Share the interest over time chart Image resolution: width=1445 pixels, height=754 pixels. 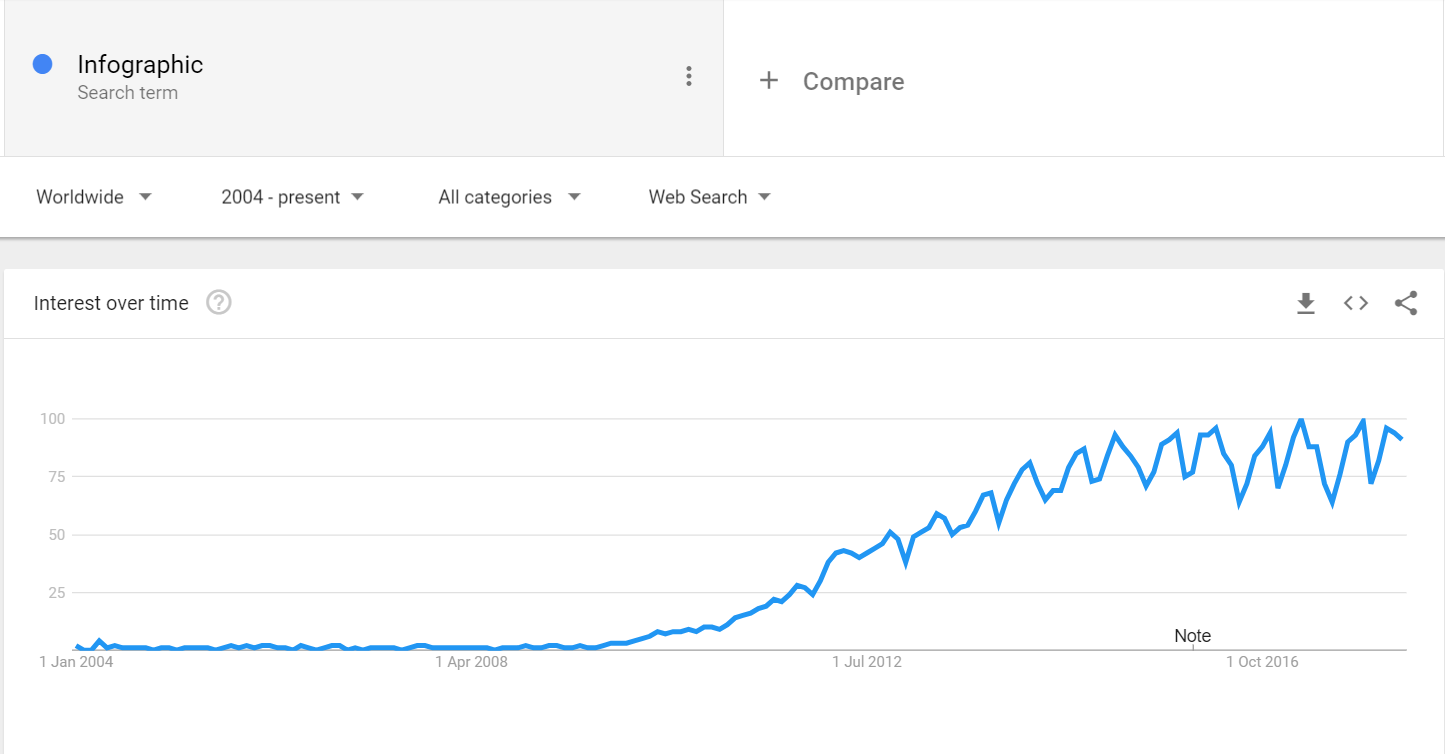(x=1406, y=303)
